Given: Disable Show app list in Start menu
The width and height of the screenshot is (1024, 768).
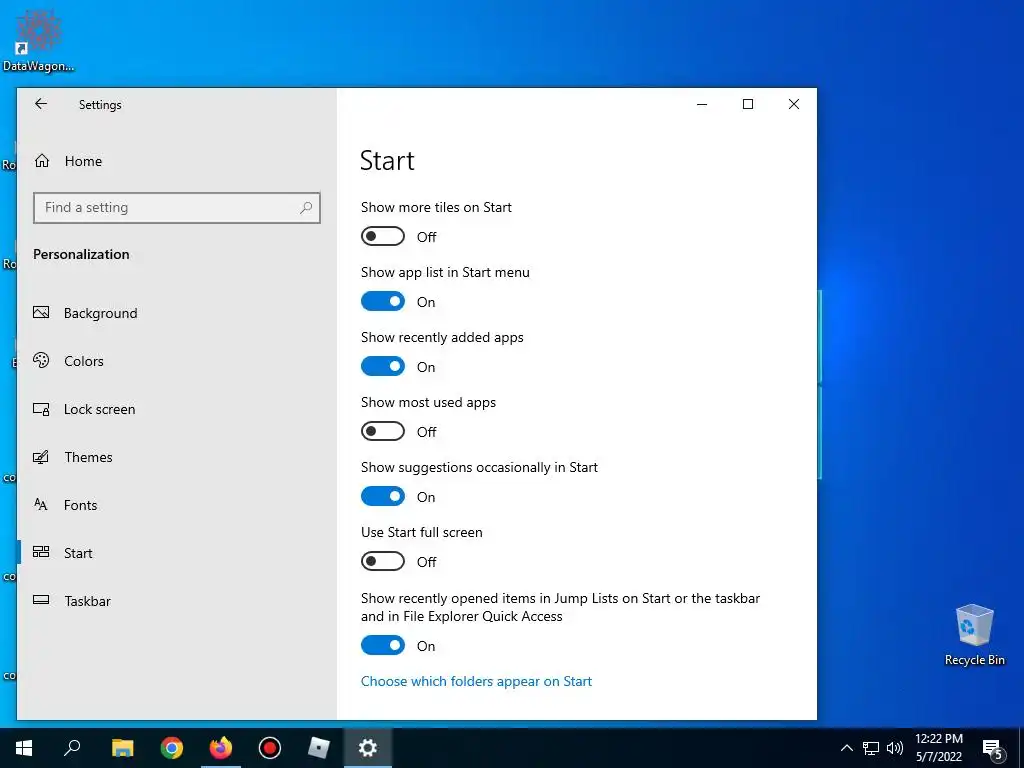Looking at the screenshot, I should (x=383, y=302).
